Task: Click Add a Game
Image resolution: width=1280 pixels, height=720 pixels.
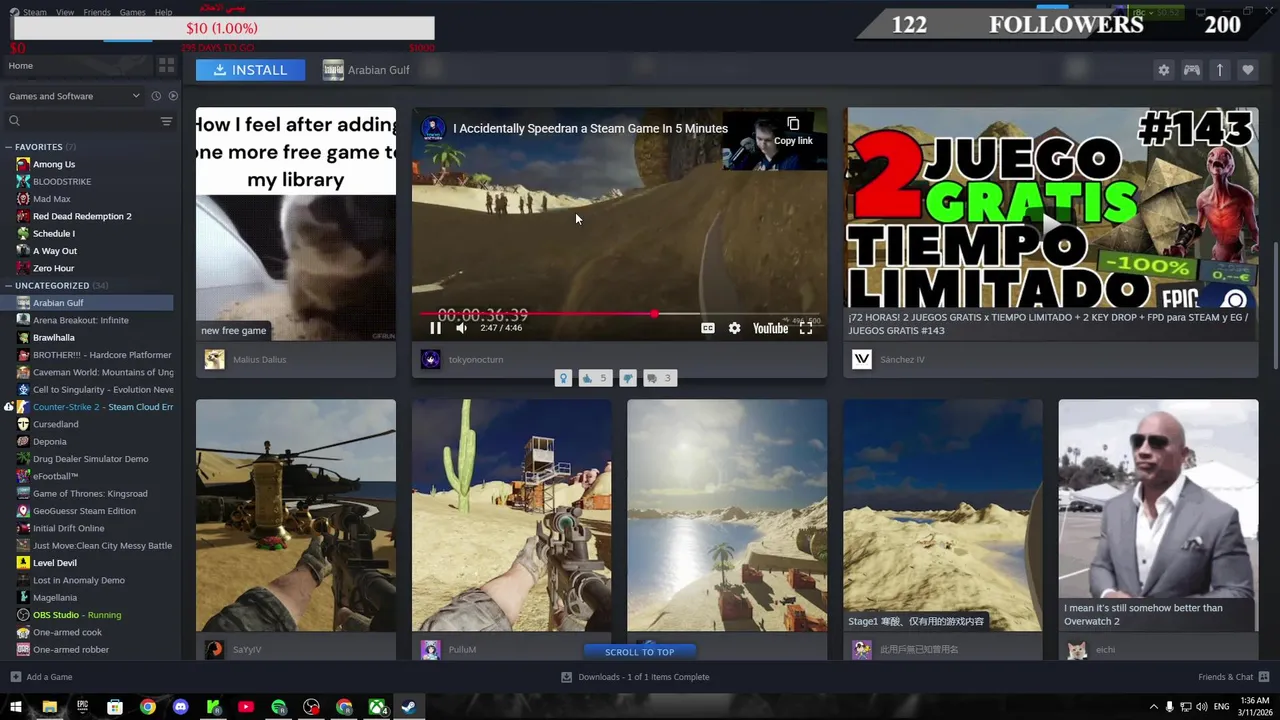Action: point(41,677)
